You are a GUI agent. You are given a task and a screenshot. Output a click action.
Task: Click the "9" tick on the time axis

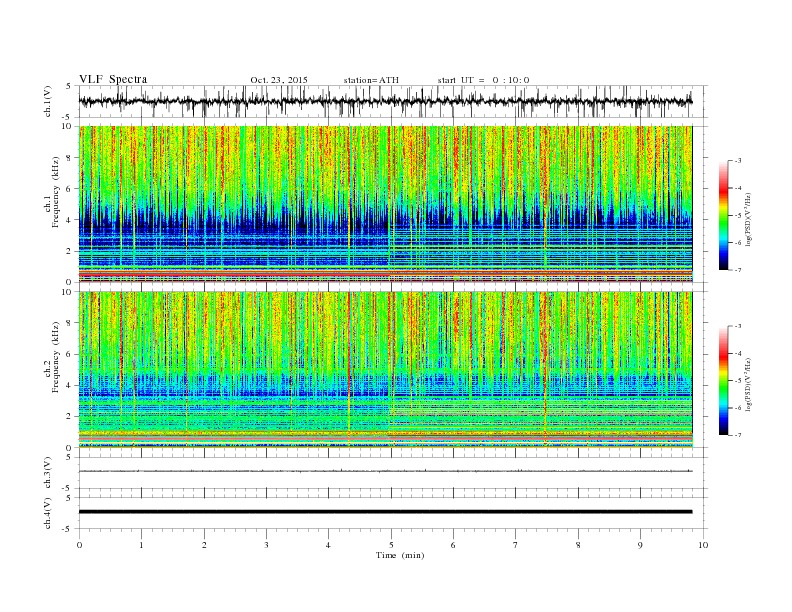[640, 545]
